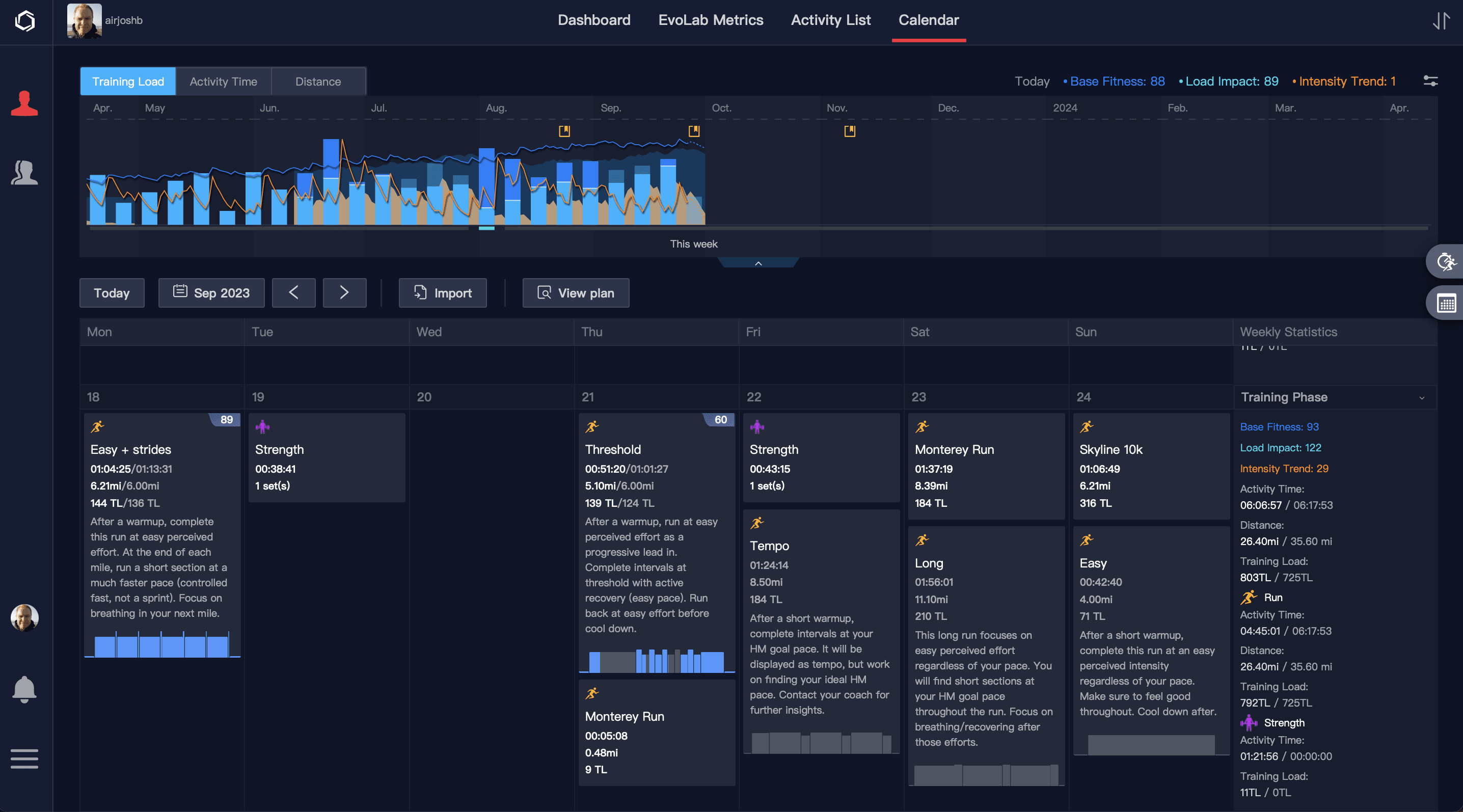
Task: Switch chart to Activity Time view
Action: coord(223,81)
